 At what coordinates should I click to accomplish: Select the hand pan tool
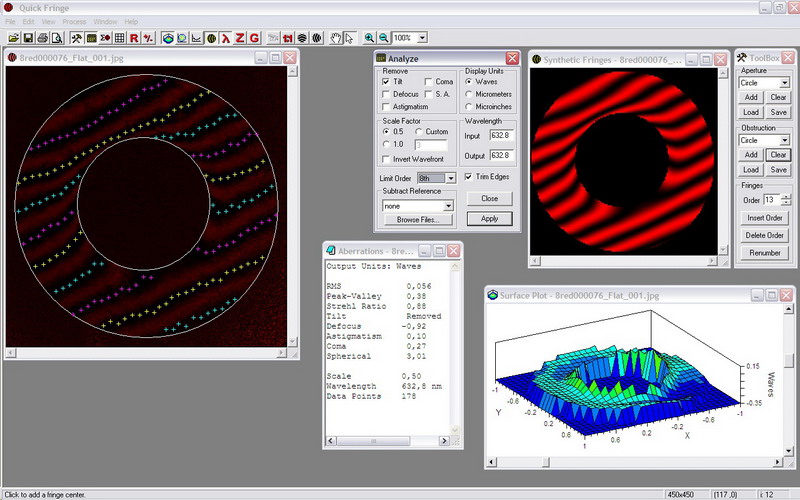(x=335, y=38)
